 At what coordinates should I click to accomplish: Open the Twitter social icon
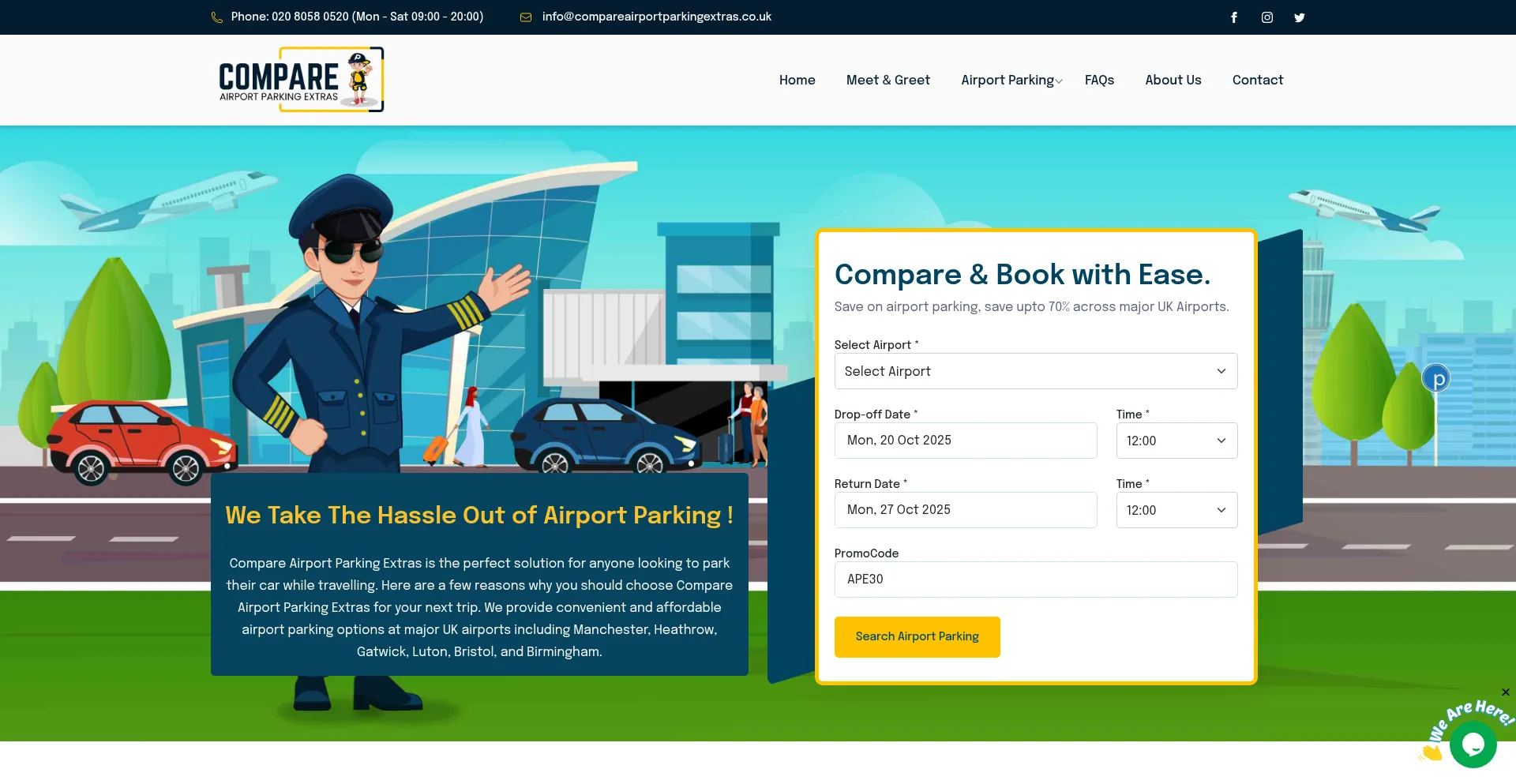(1299, 17)
